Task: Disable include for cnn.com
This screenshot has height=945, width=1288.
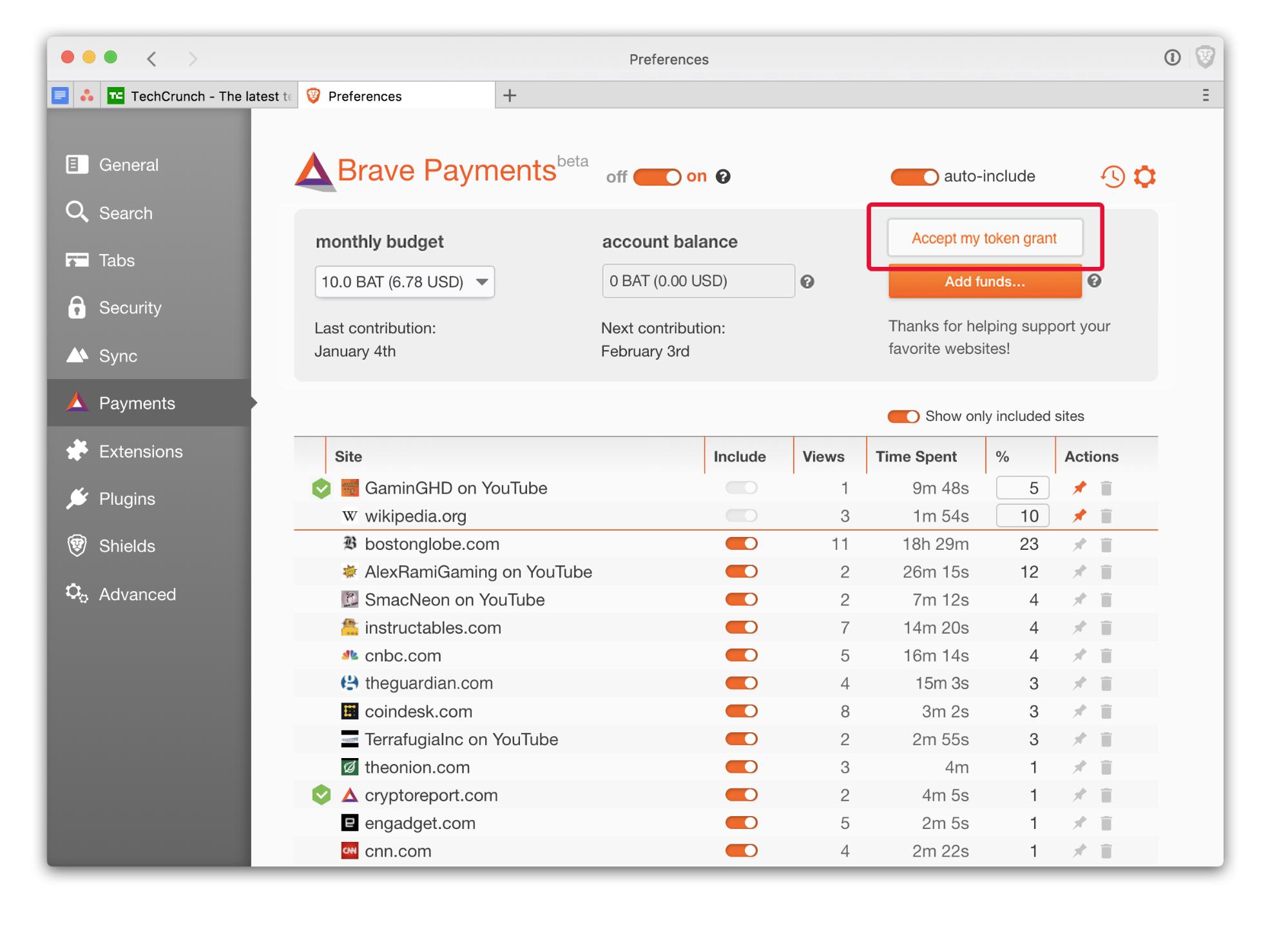Action: 741,850
